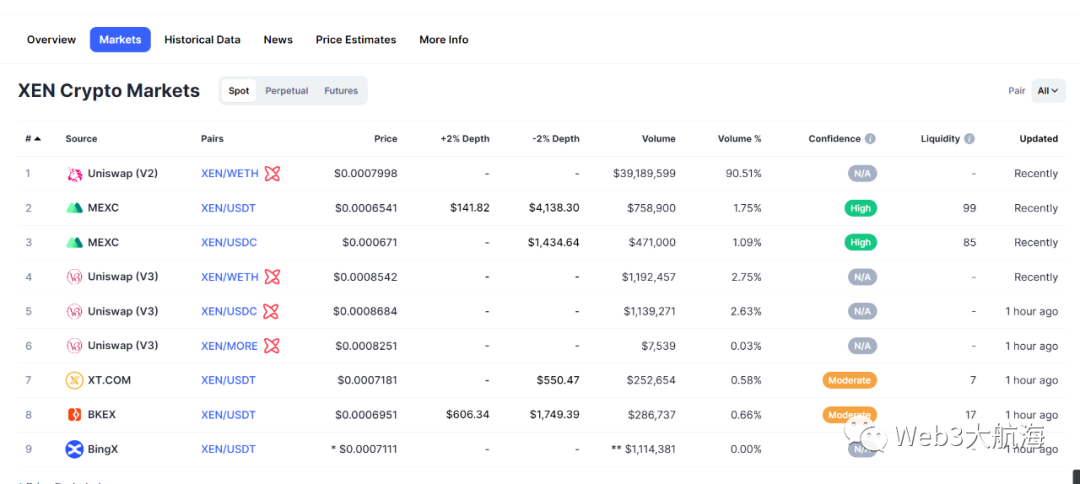This screenshot has height=484, width=1080.
Task: Click price $0.0008684
Action: [366, 311]
